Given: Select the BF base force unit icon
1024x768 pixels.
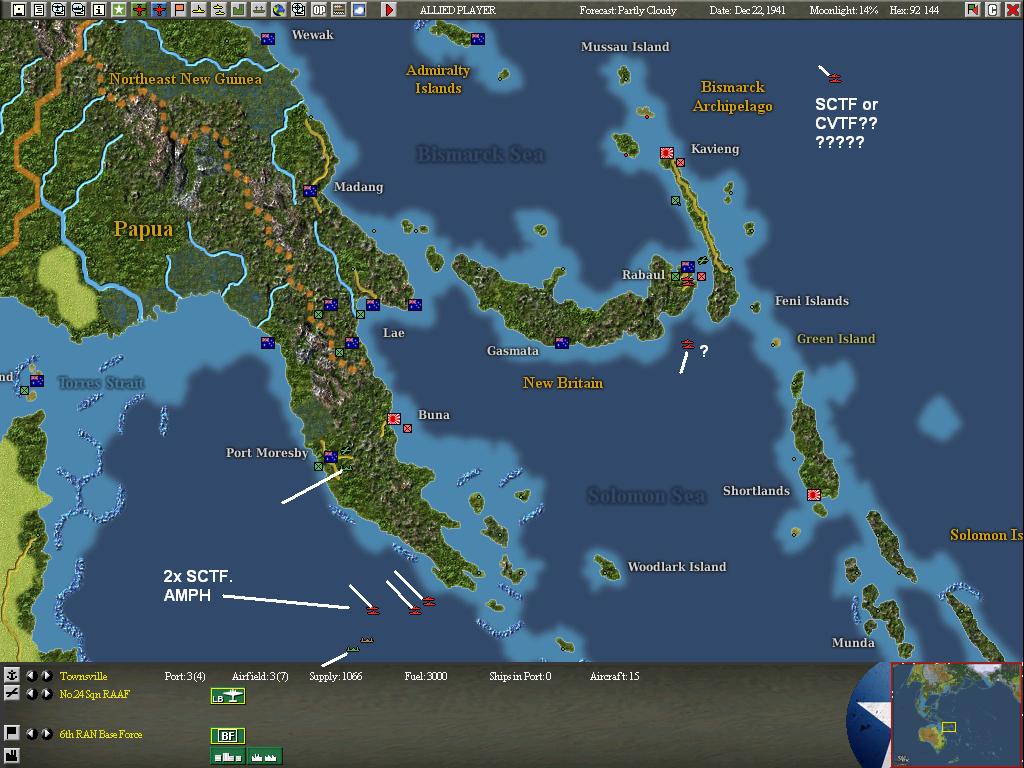Looking at the screenshot, I should point(228,736).
